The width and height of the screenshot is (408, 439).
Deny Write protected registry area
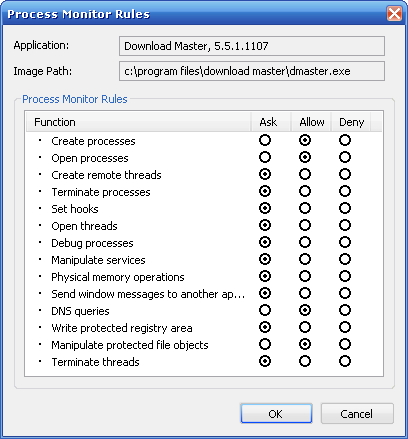(x=345, y=327)
